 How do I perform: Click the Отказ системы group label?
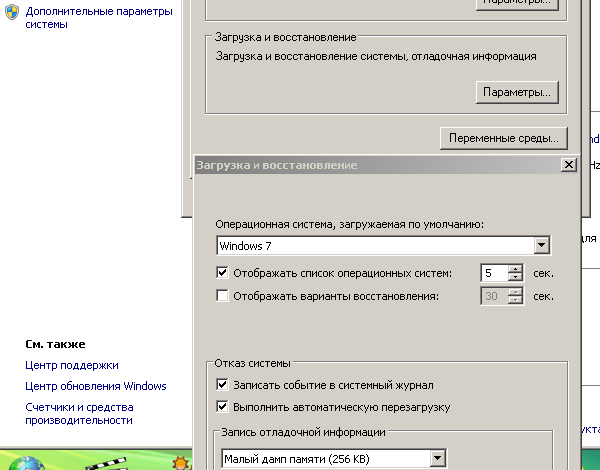253,363
